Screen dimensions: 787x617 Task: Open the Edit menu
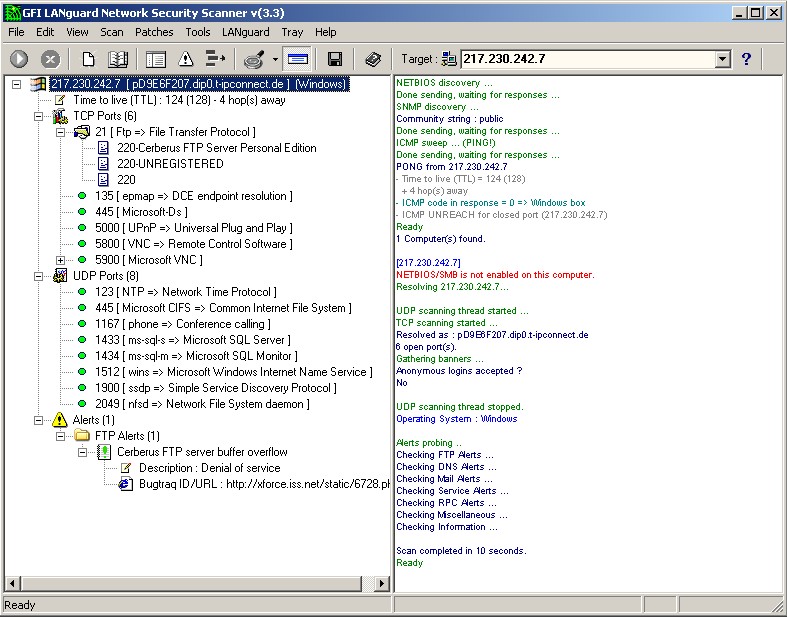coord(45,32)
